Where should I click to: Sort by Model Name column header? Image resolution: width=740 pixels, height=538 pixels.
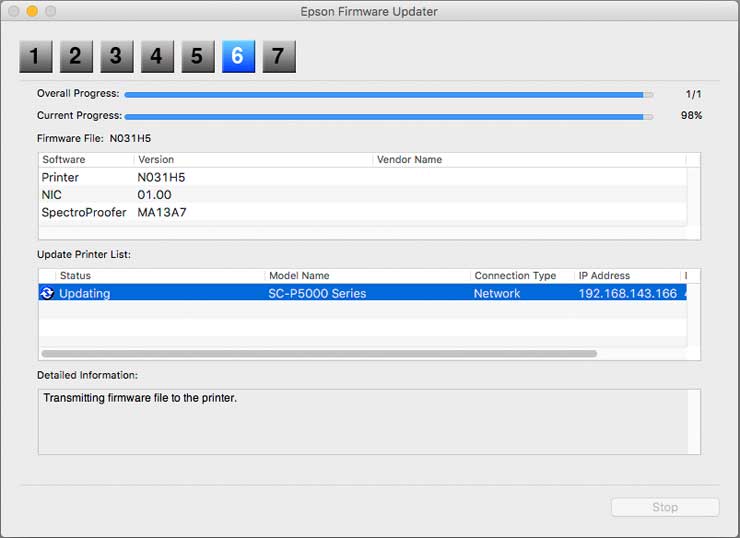pyautogui.click(x=368, y=276)
